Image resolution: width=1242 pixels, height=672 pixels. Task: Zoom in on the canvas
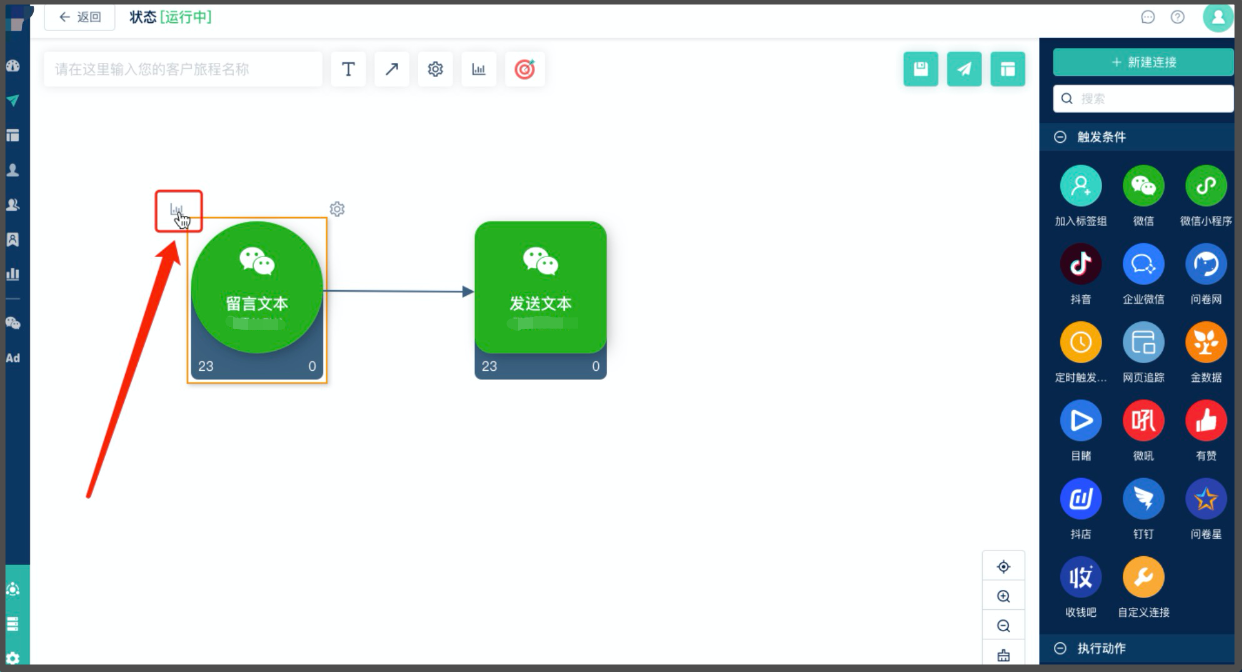point(1004,596)
